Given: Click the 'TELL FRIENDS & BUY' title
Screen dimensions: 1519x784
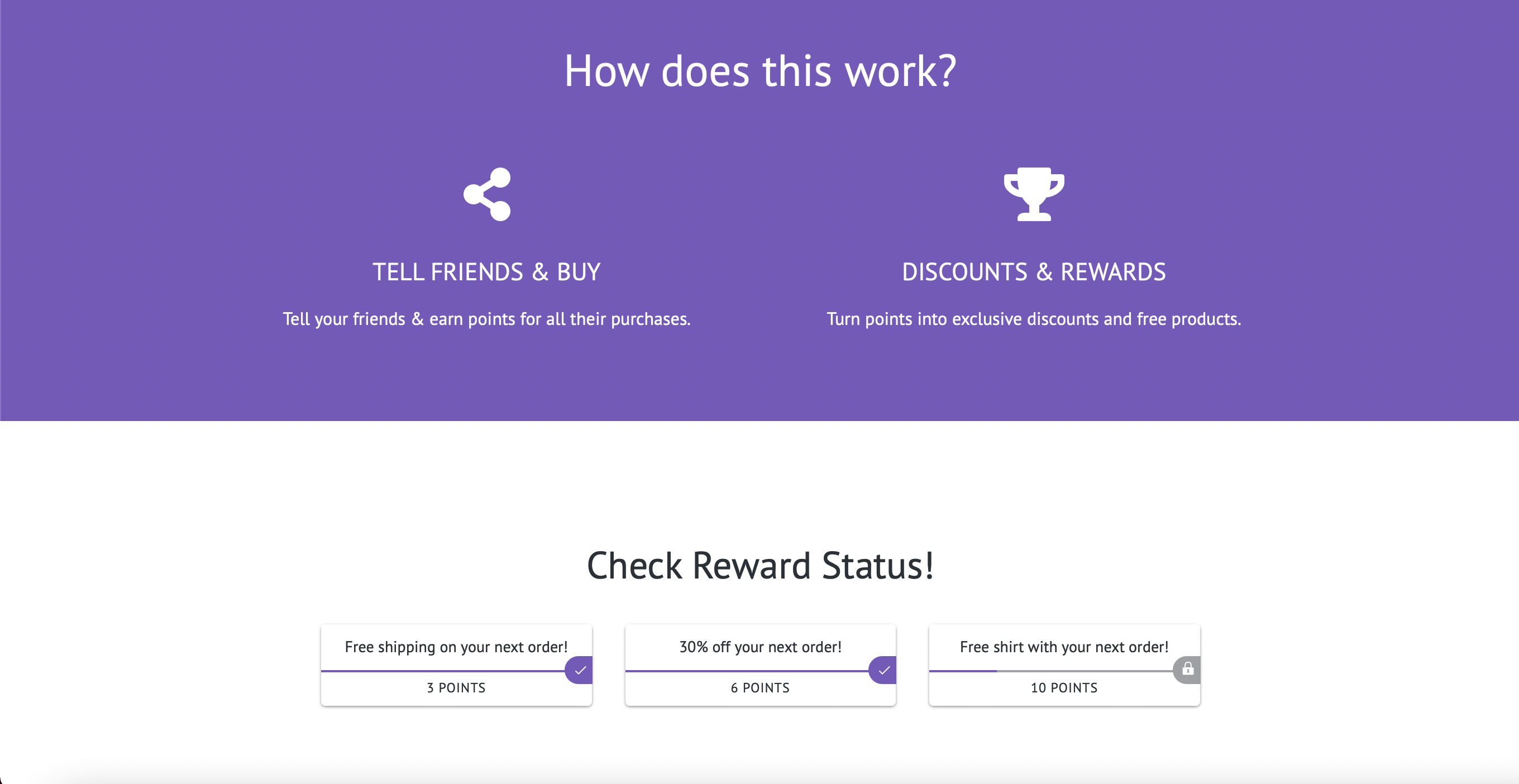Looking at the screenshot, I should [486, 272].
